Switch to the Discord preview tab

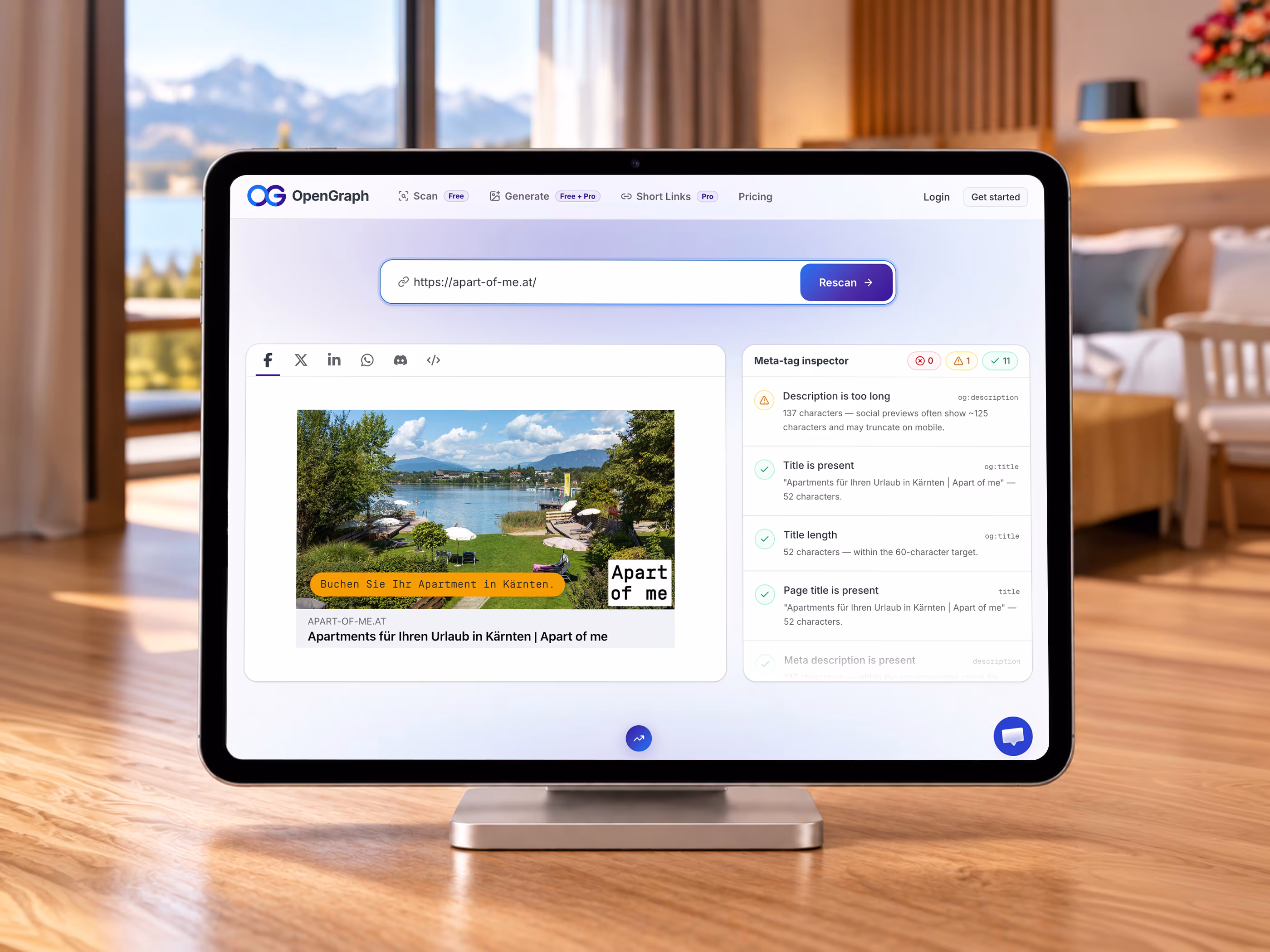(x=400, y=360)
